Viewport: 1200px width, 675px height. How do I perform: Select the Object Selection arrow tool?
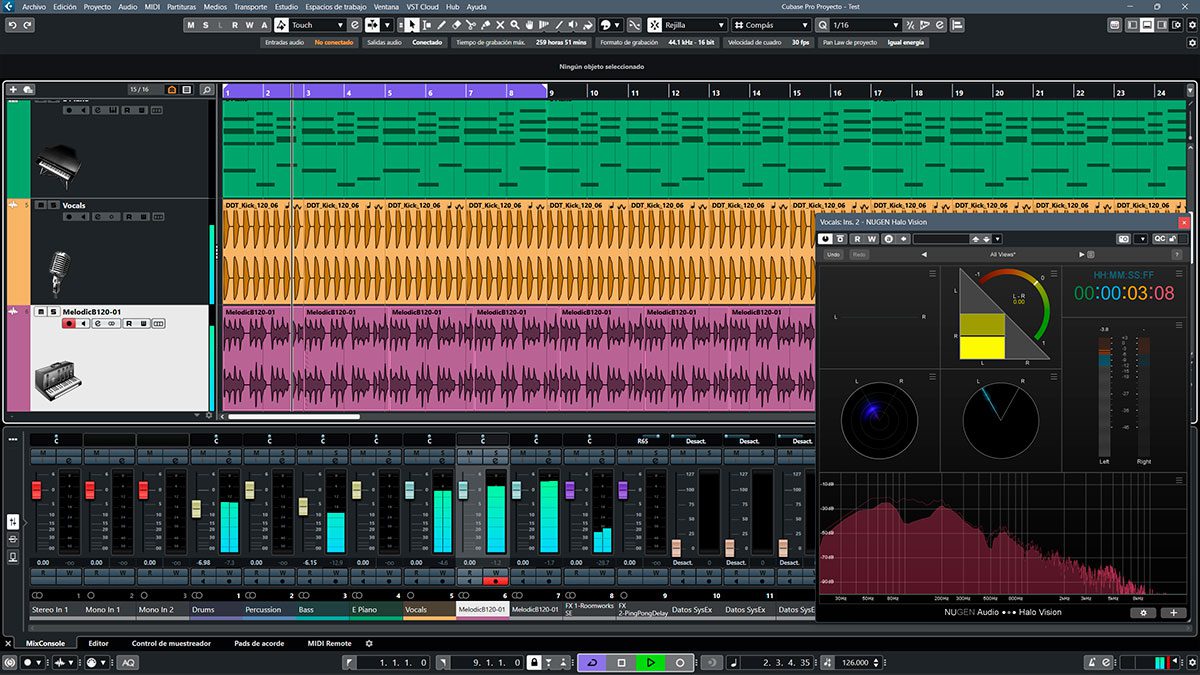click(x=414, y=25)
